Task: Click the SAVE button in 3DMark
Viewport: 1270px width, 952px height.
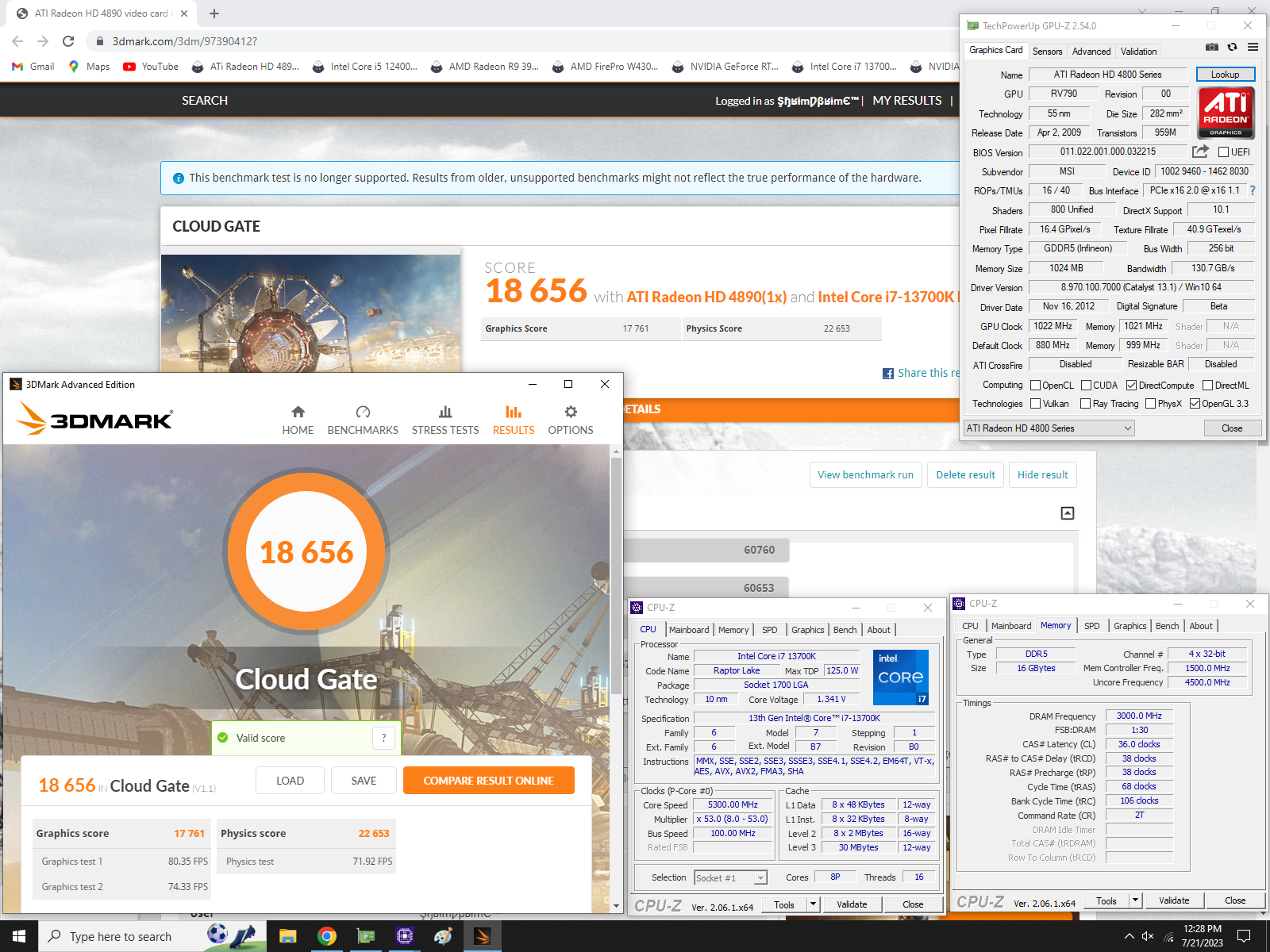Action: tap(364, 781)
